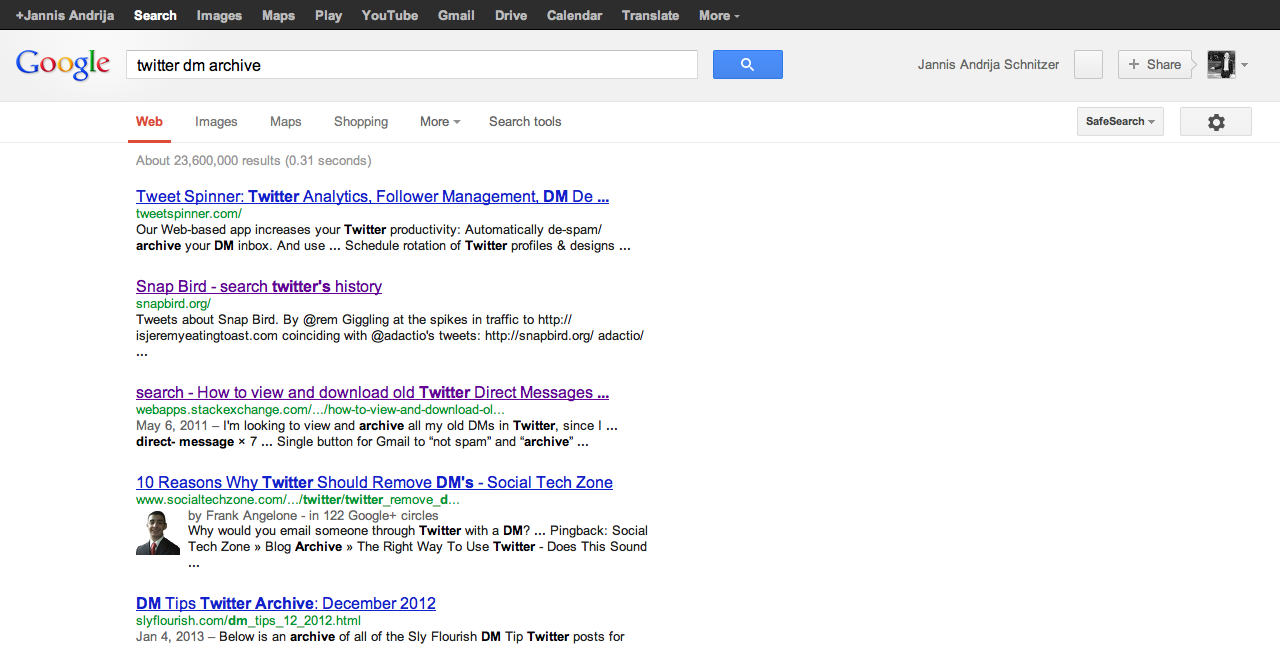Viewport: 1280px width, 647px height.
Task: Open settings via the gear icon
Action: click(x=1216, y=122)
